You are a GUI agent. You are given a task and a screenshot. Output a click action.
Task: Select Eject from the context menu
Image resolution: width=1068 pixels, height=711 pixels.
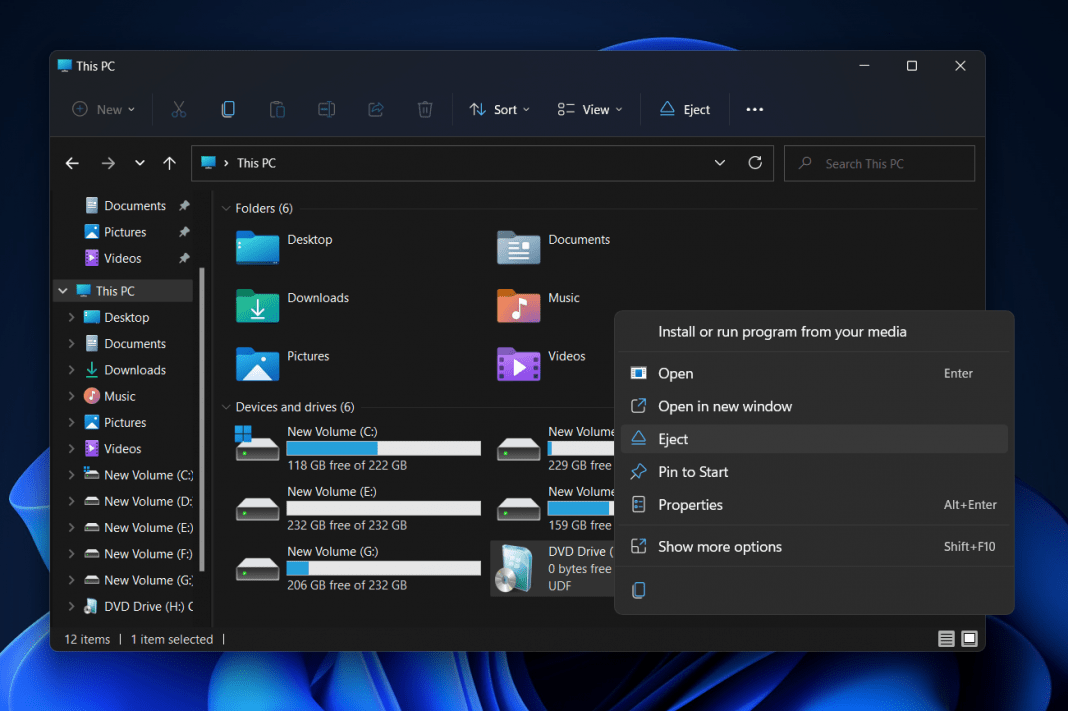click(674, 438)
